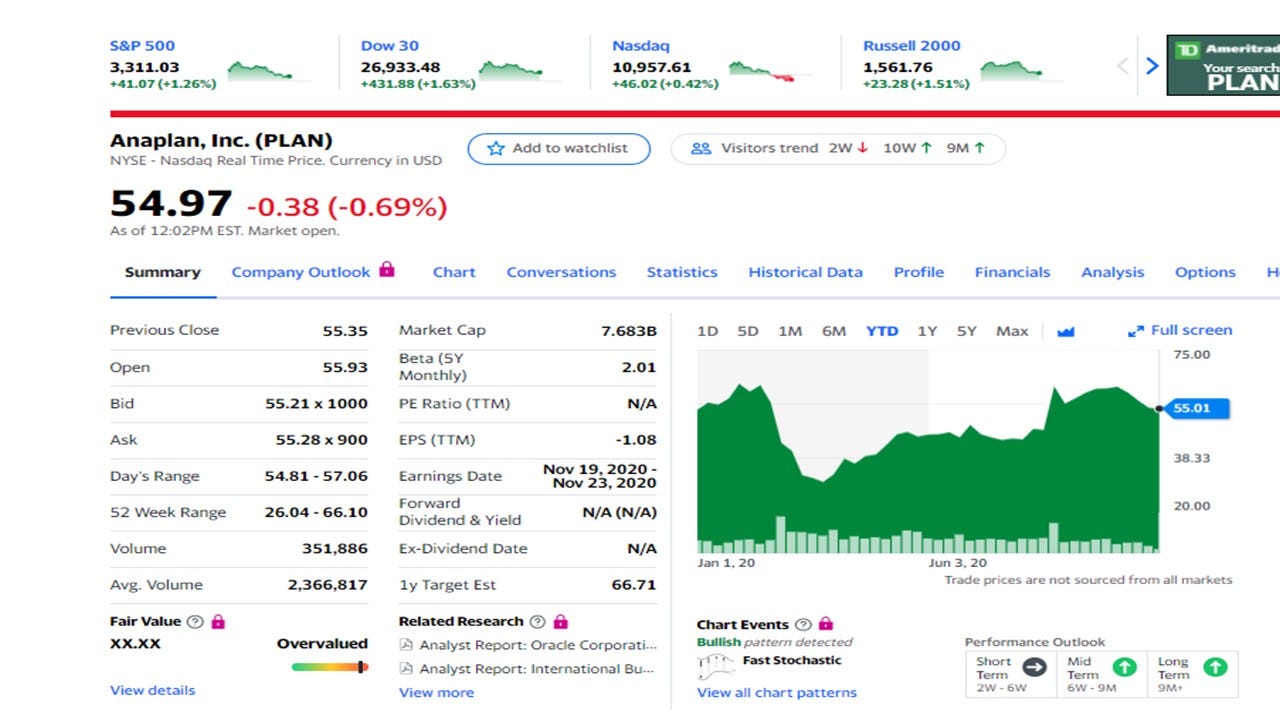
Task: Select the Summary tab
Action: tap(163, 272)
